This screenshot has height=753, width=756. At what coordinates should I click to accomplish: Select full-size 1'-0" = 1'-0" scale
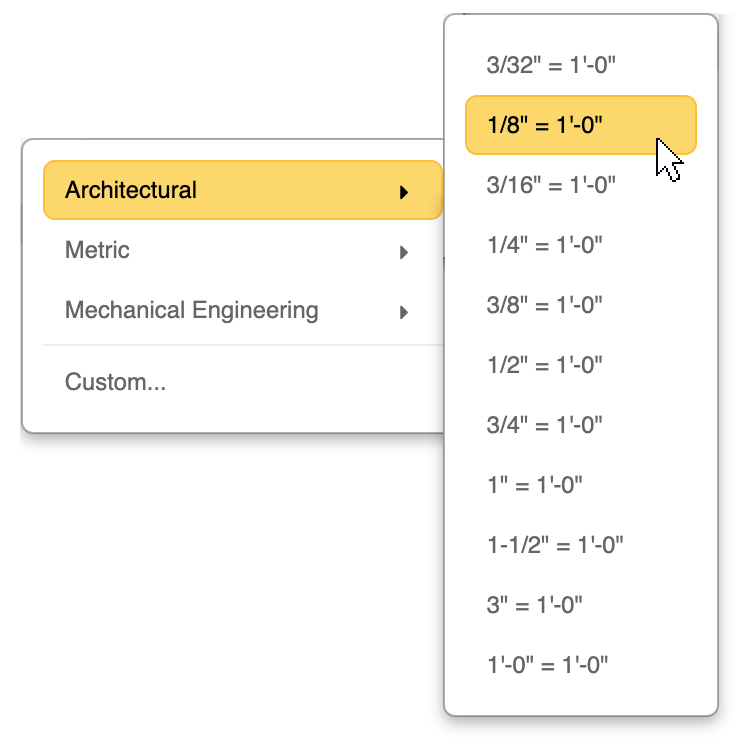pos(548,665)
